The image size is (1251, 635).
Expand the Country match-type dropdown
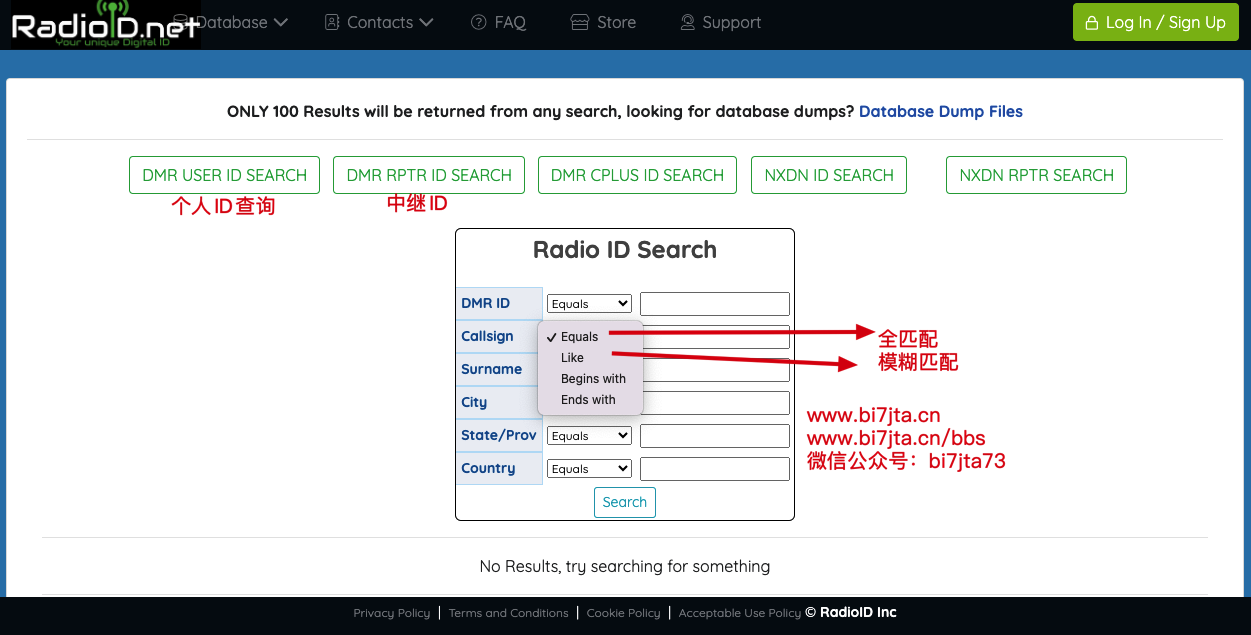589,469
